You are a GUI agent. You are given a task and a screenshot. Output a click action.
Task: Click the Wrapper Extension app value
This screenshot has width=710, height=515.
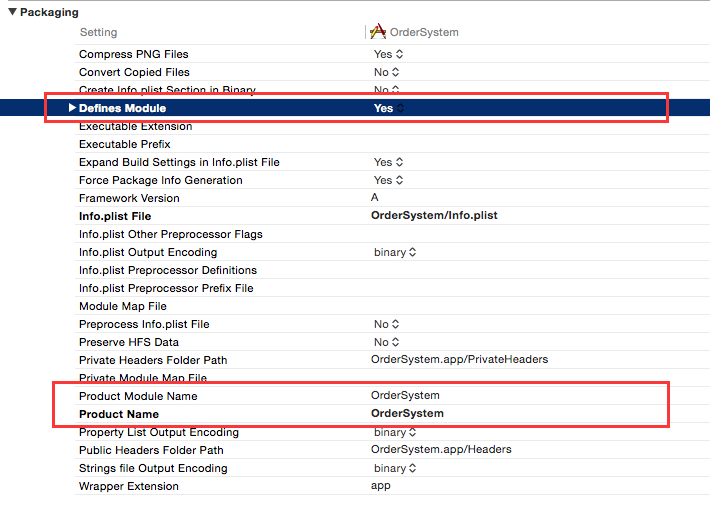coord(380,486)
